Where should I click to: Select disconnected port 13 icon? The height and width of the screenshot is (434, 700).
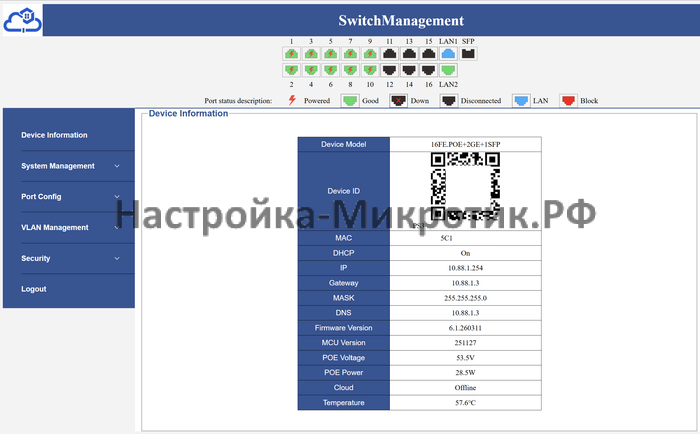pyautogui.click(x=409, y=54)
